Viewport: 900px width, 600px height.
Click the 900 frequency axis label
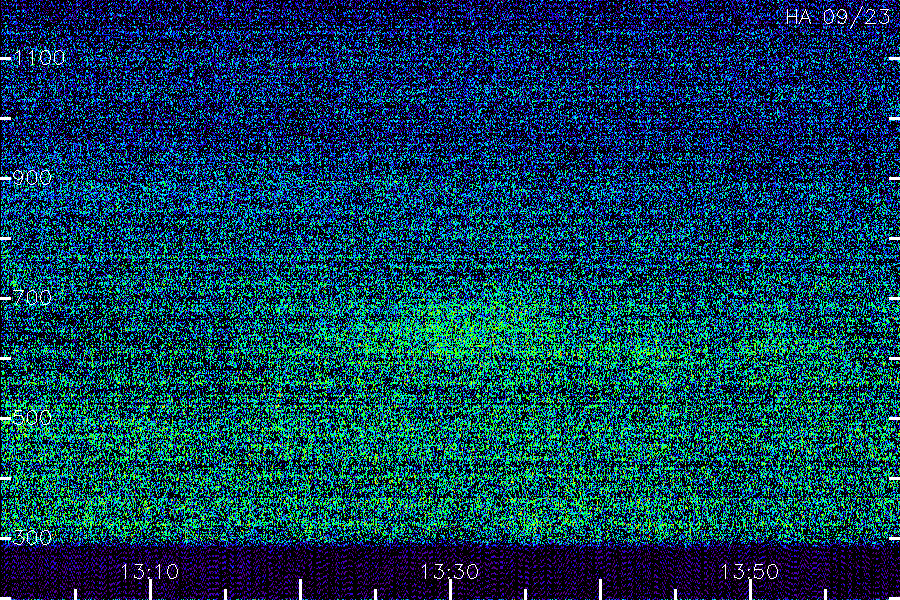click(x=32, y=177)
